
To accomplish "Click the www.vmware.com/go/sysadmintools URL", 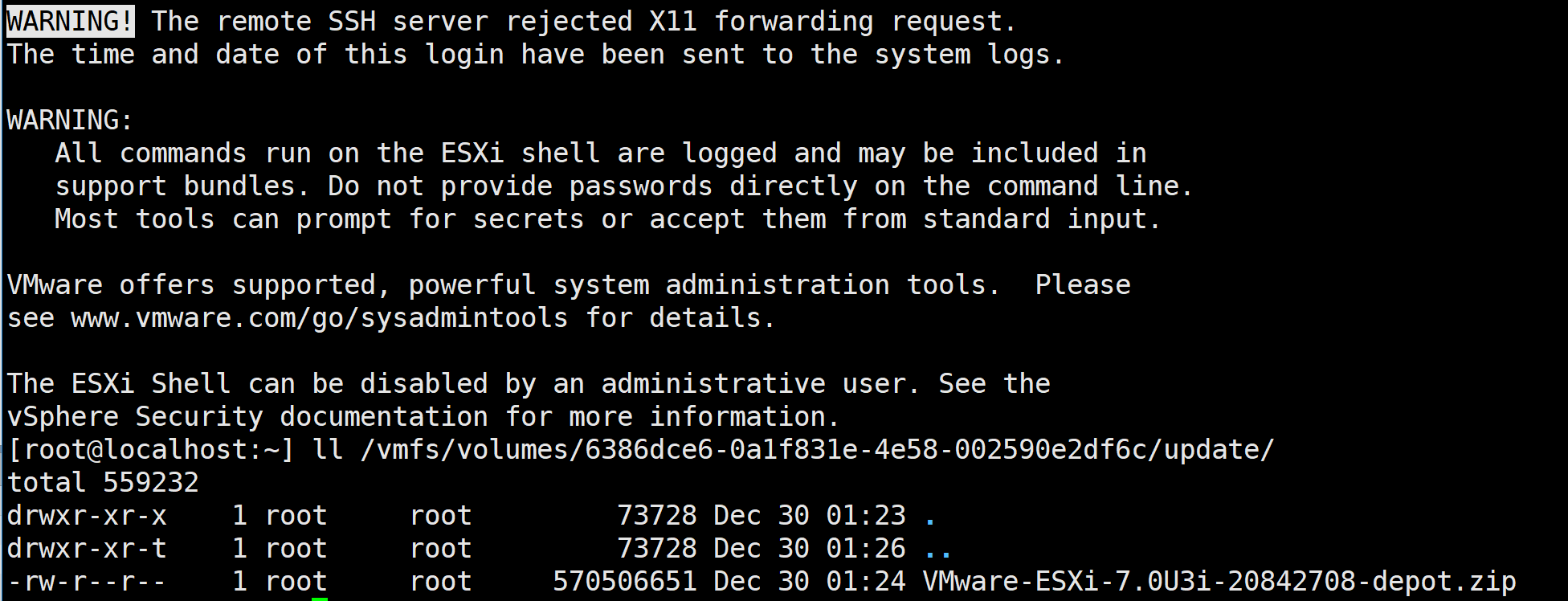I will click(x=320, y=318).
